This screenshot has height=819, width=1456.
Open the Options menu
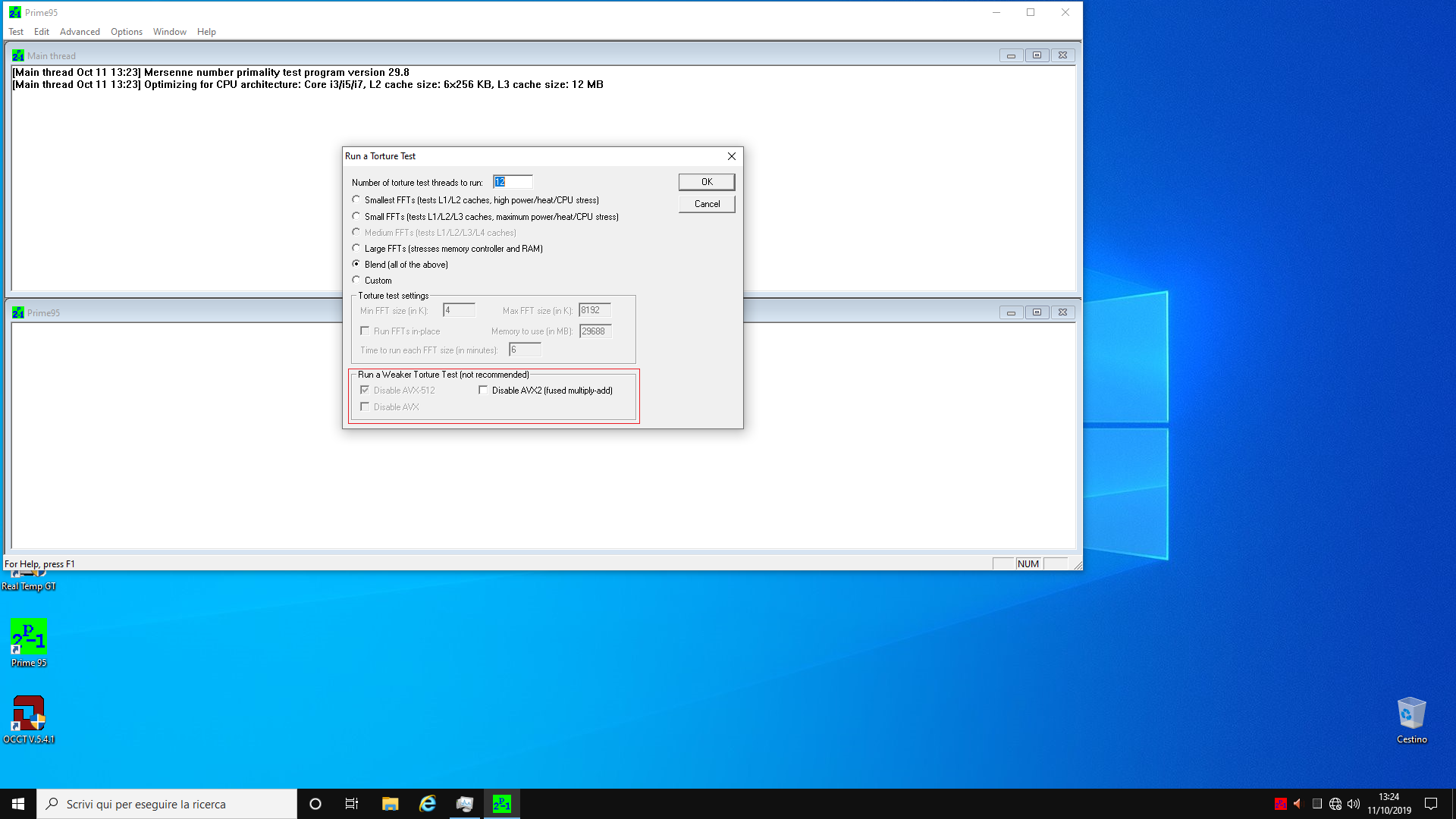[x=127, y=32]
